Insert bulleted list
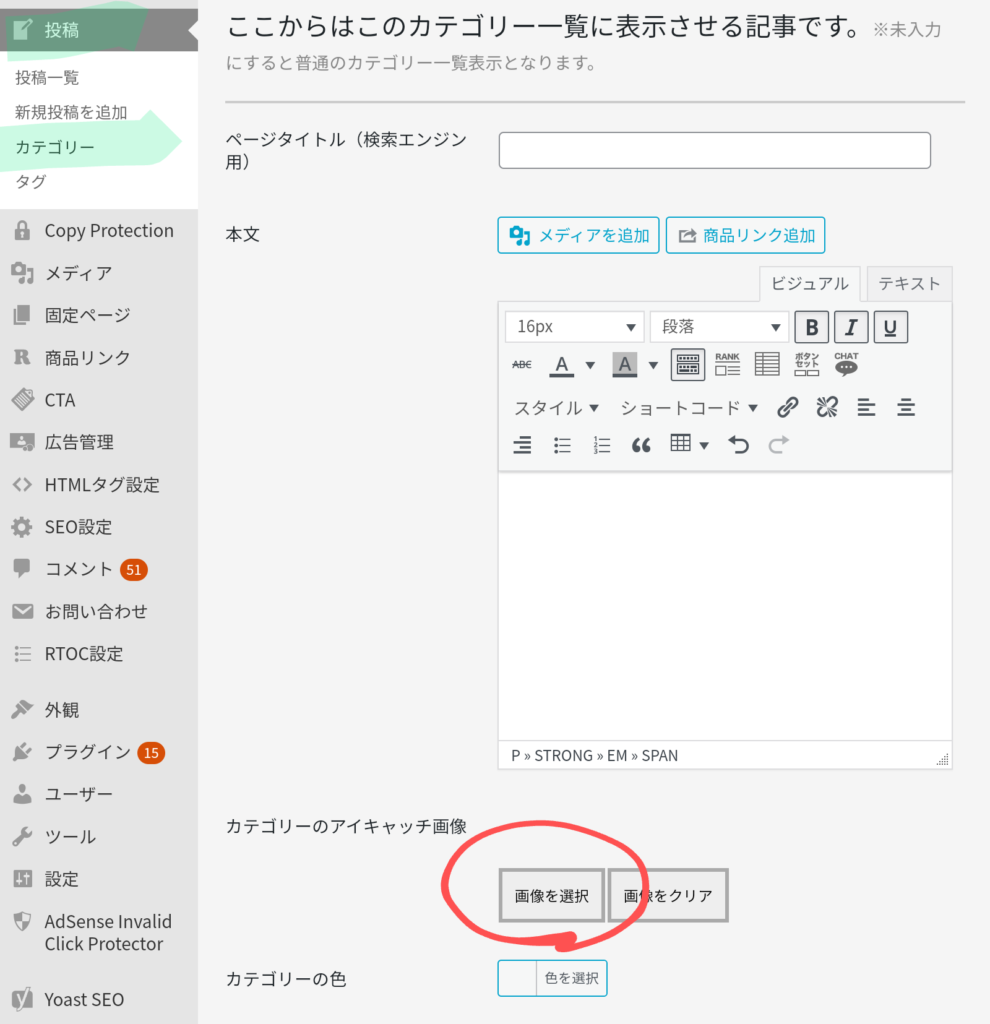 click(x=562, y=445)
